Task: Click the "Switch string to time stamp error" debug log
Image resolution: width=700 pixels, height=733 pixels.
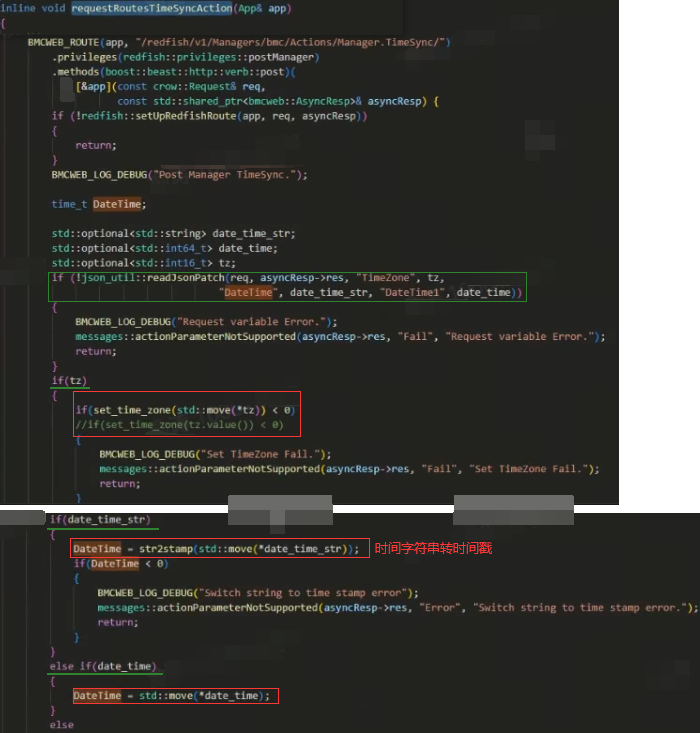Action: pyautogui.click(x=258, y=593)
